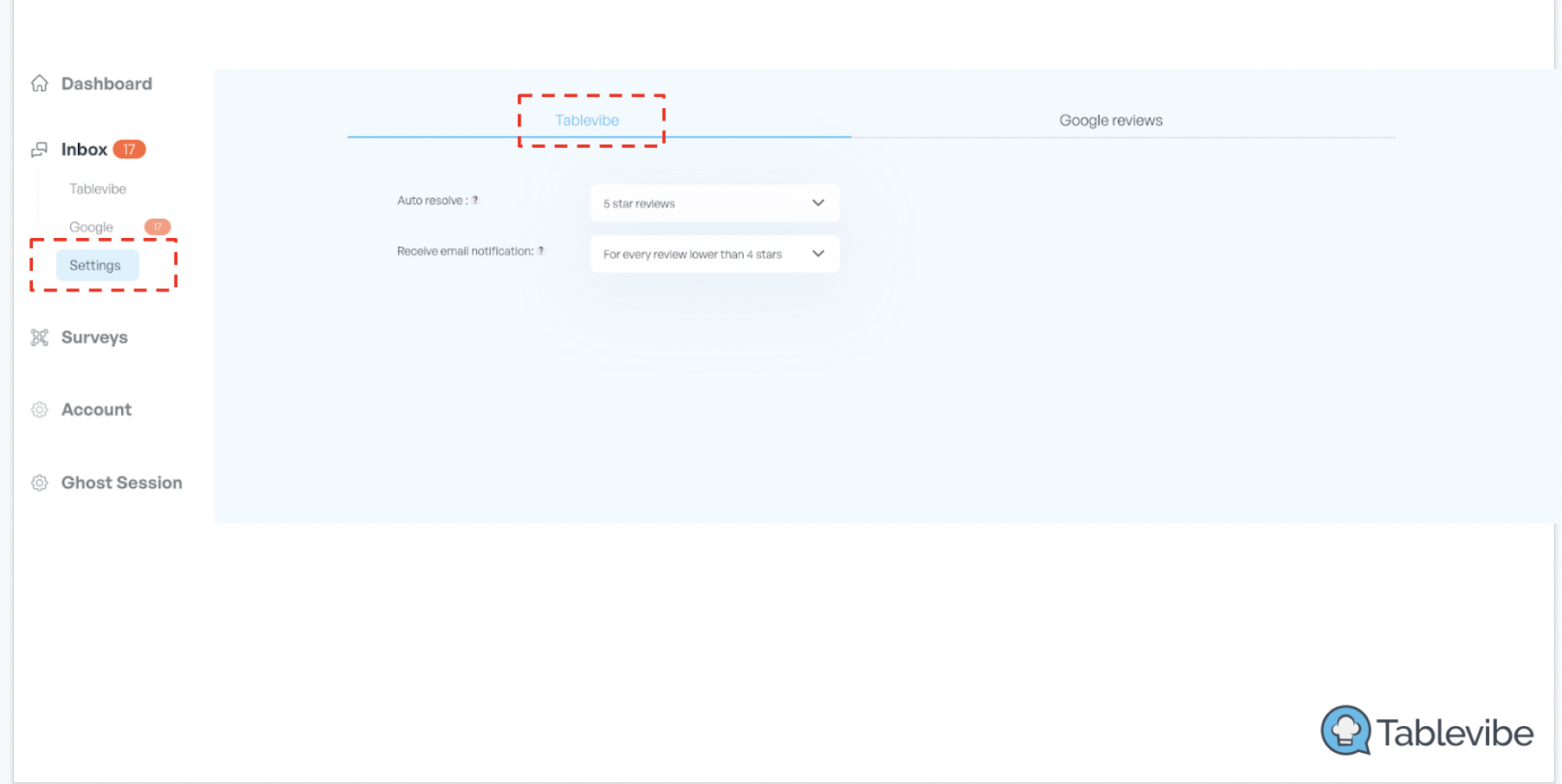The width and height of the screenshot is (1562, 784).
Task: Click the email notification help question mark
Action: (541, 251)
